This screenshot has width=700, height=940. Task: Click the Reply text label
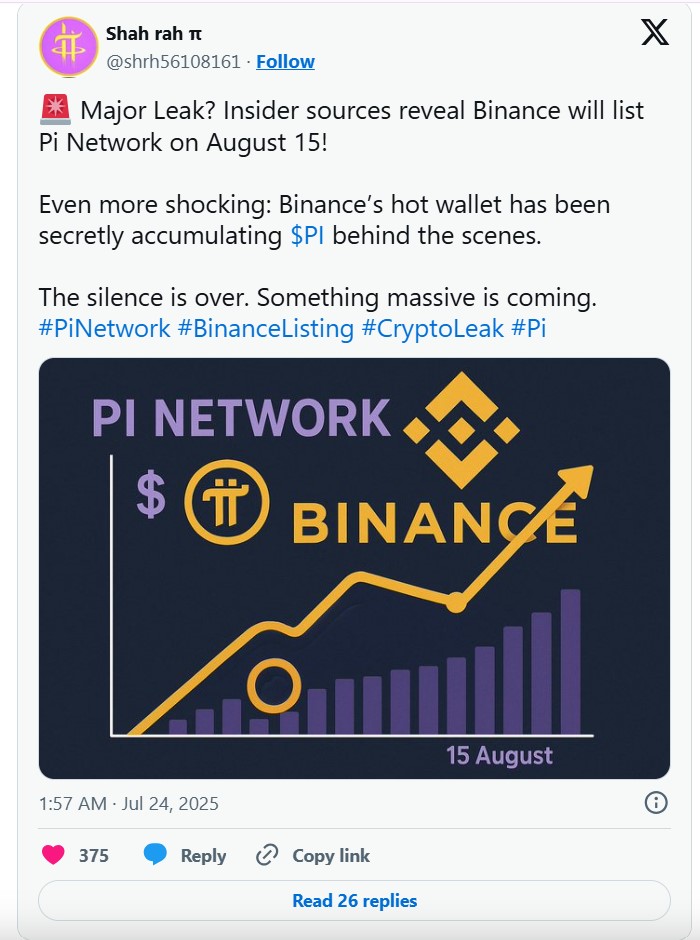tap(203, 856)
